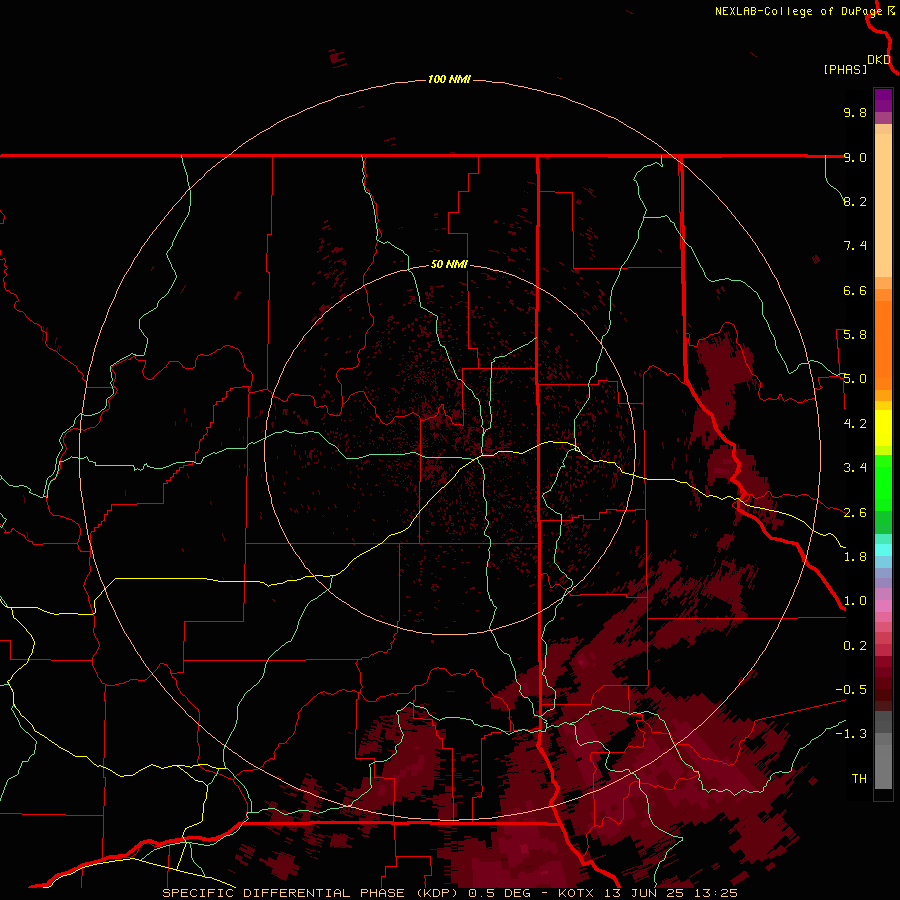Select the 50 NMI range ring label
This screenshot has width=900, height=900.
pyautogui.click(x=449, y=264)
